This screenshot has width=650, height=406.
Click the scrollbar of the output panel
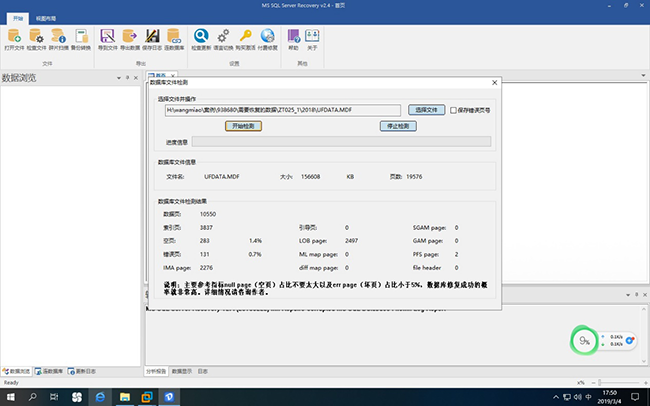point(644,335)
